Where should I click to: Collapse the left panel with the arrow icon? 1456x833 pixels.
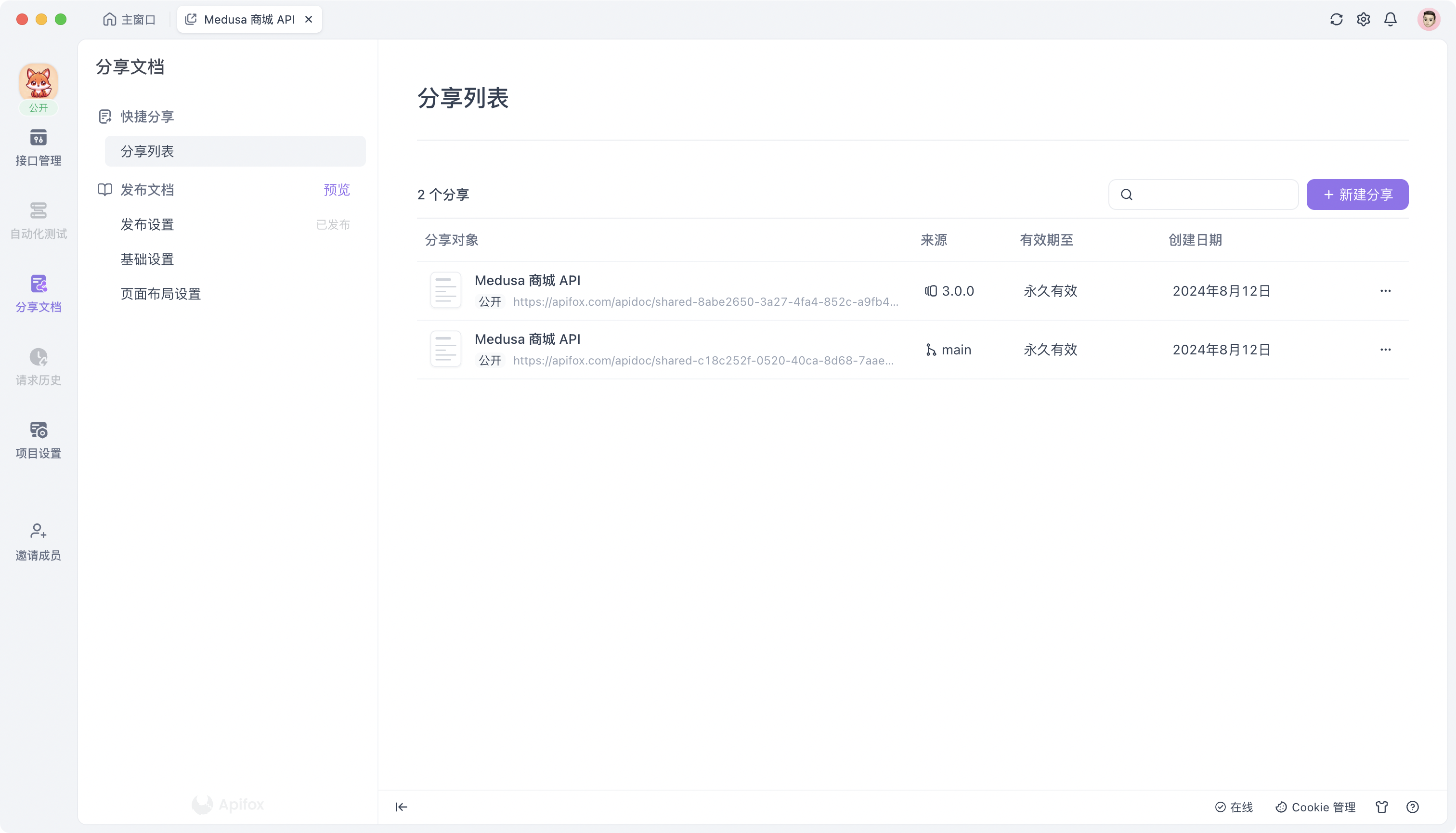click(402, 807)
